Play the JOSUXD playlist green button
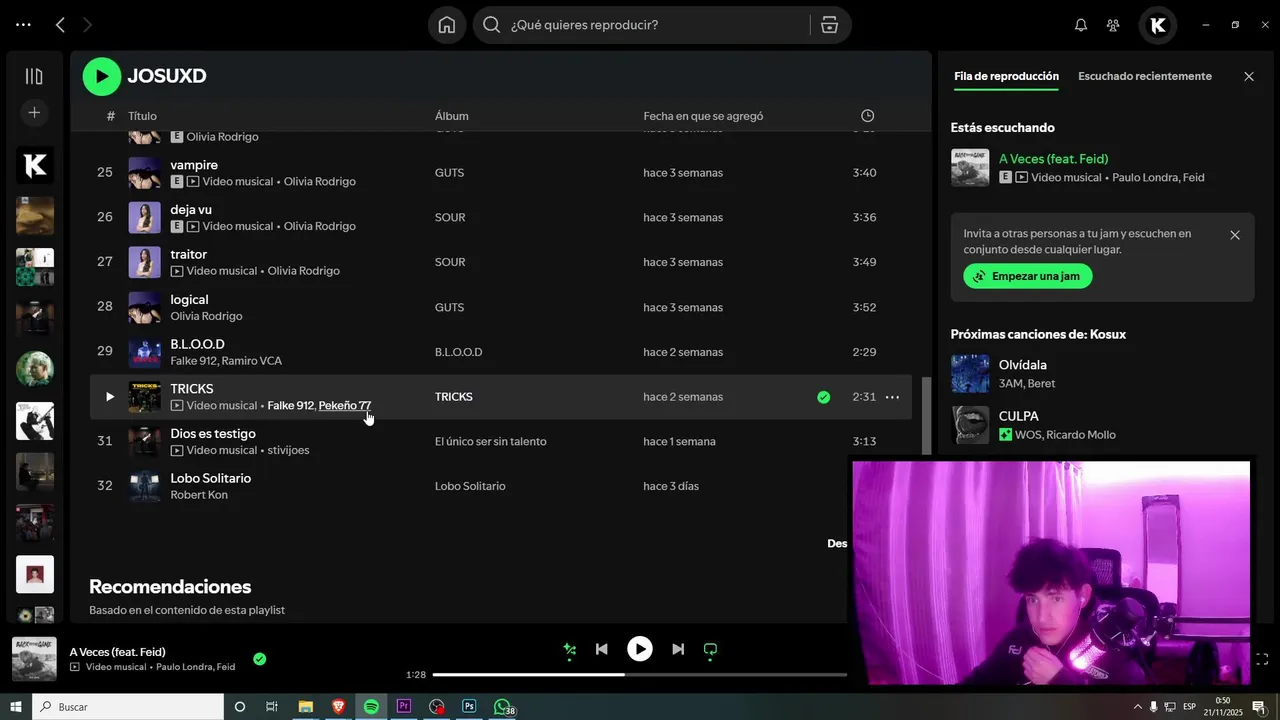Viewport: 1280px width, 720px height. click(102, 76)
